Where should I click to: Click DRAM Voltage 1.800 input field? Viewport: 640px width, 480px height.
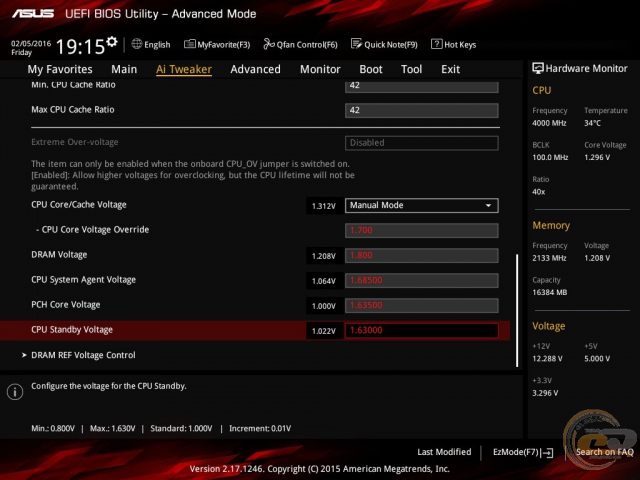pos(422,256)
